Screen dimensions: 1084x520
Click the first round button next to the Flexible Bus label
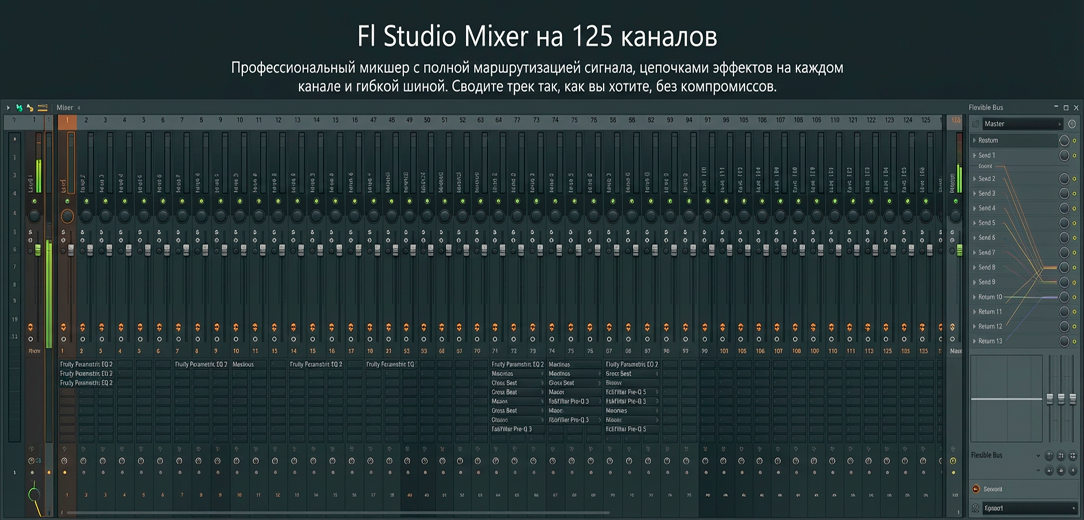coord(1049,456)
